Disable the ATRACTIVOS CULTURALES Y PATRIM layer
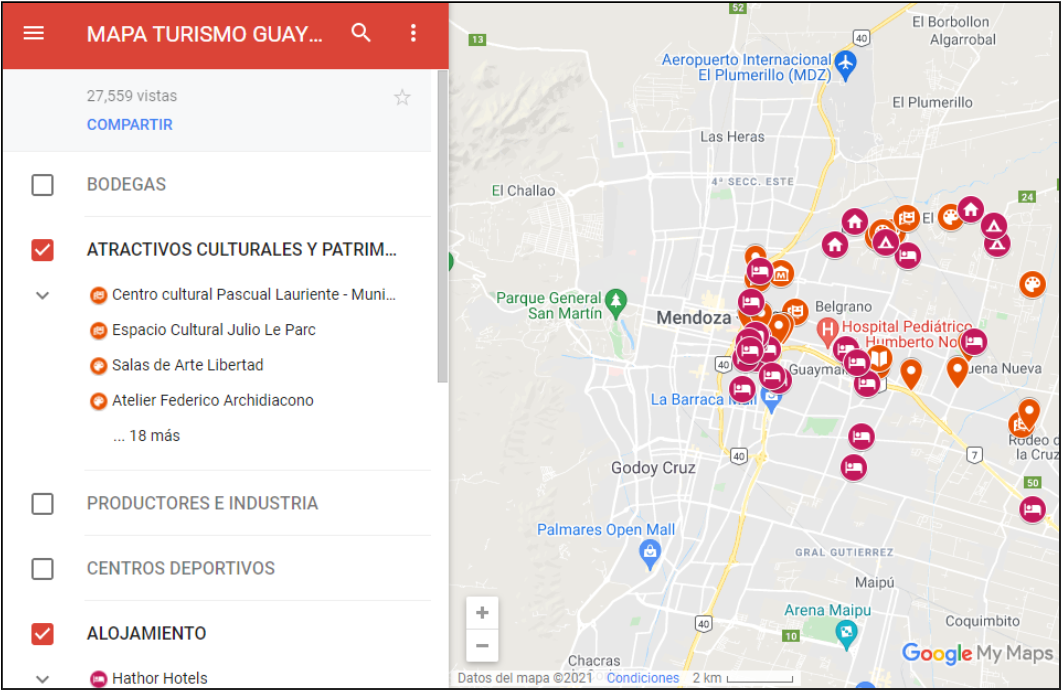Screen dimensions: 1062x690 tap(42, 250)
